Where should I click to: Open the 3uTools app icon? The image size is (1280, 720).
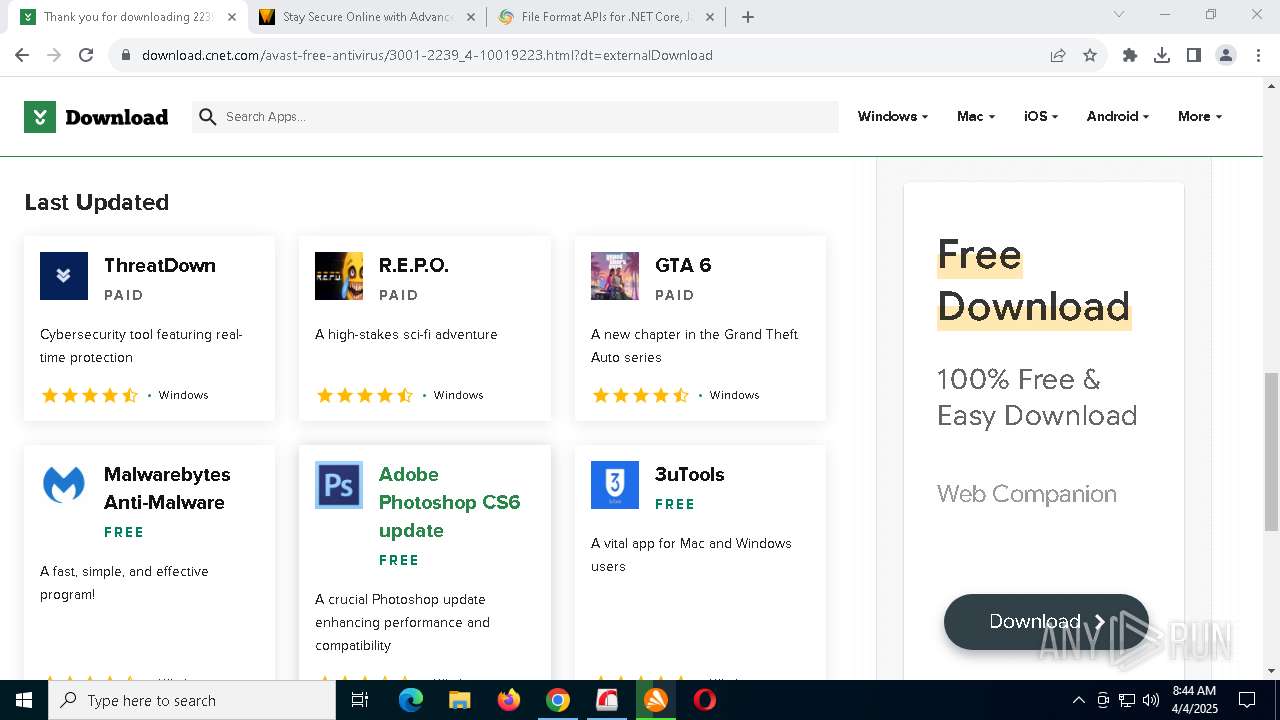(615, 485)
